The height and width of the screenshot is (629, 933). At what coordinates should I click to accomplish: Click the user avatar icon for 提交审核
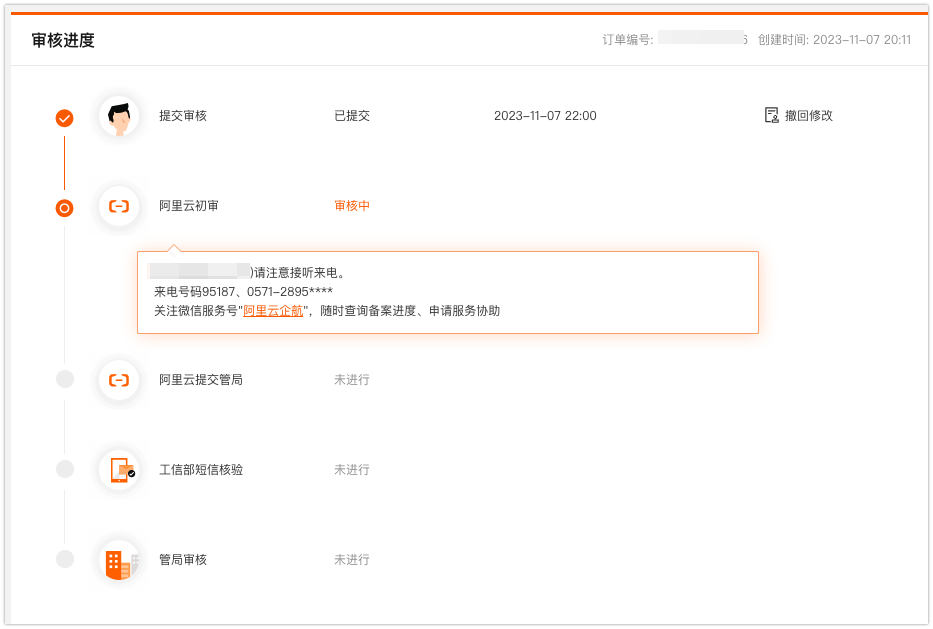tap(119, 116)
